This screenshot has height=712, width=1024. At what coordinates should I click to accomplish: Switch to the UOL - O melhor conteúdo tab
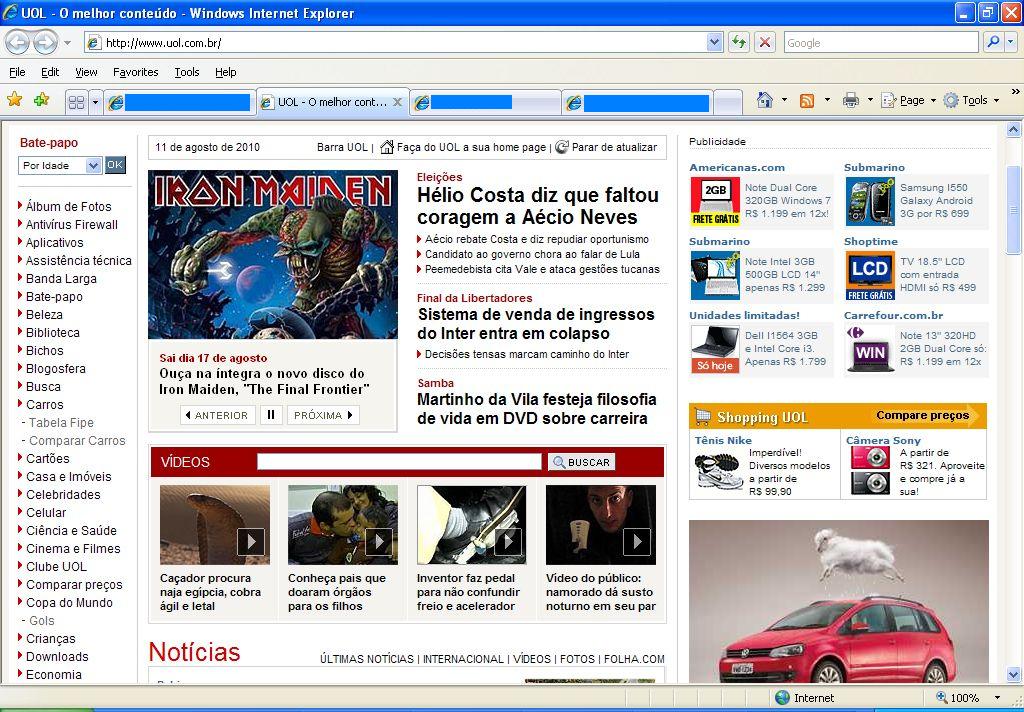pos(331,102)
